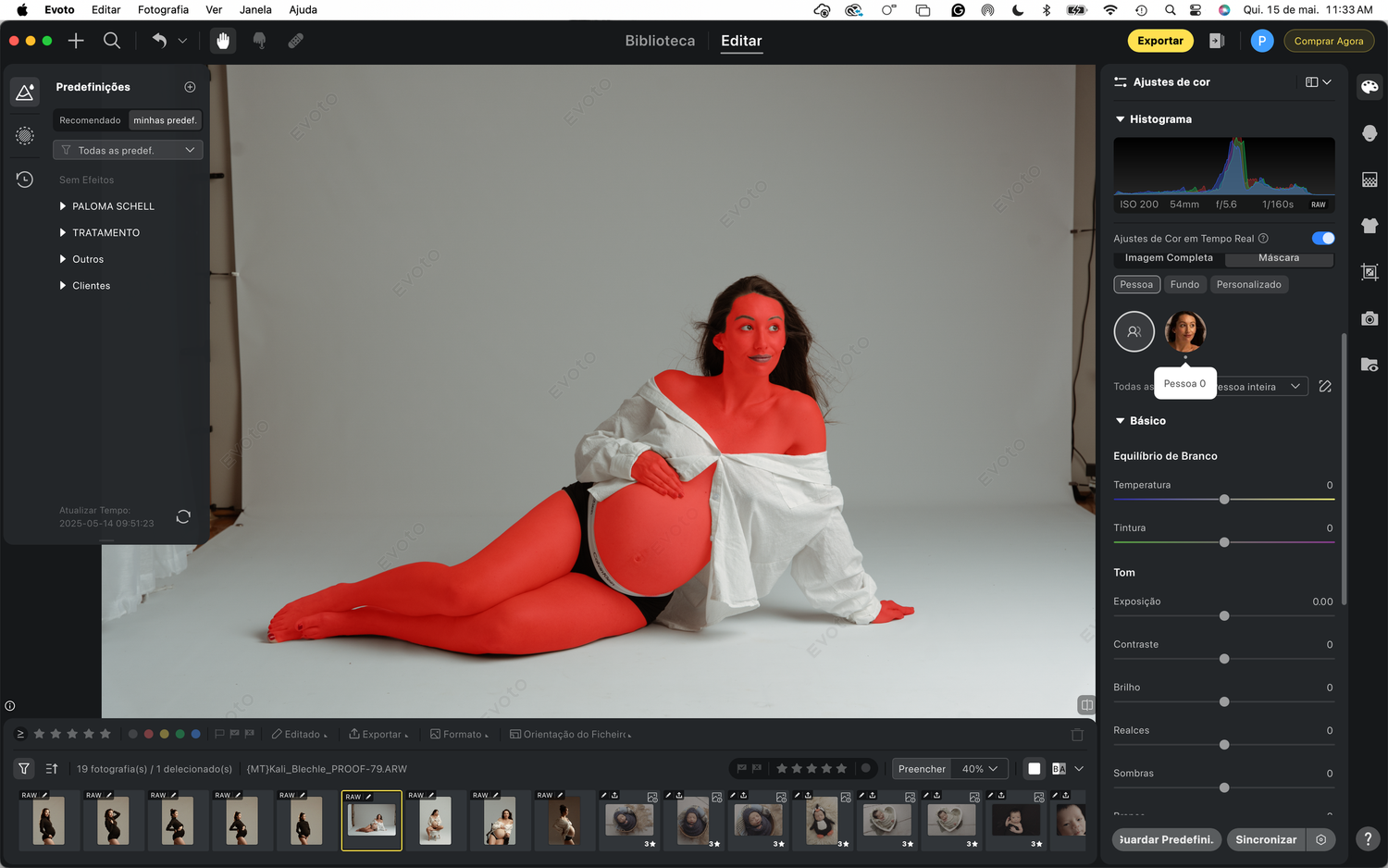Toggle the side-by-side compare icon on canvas
This screenshot has height=868, width=1388.
pos(1086,705)
